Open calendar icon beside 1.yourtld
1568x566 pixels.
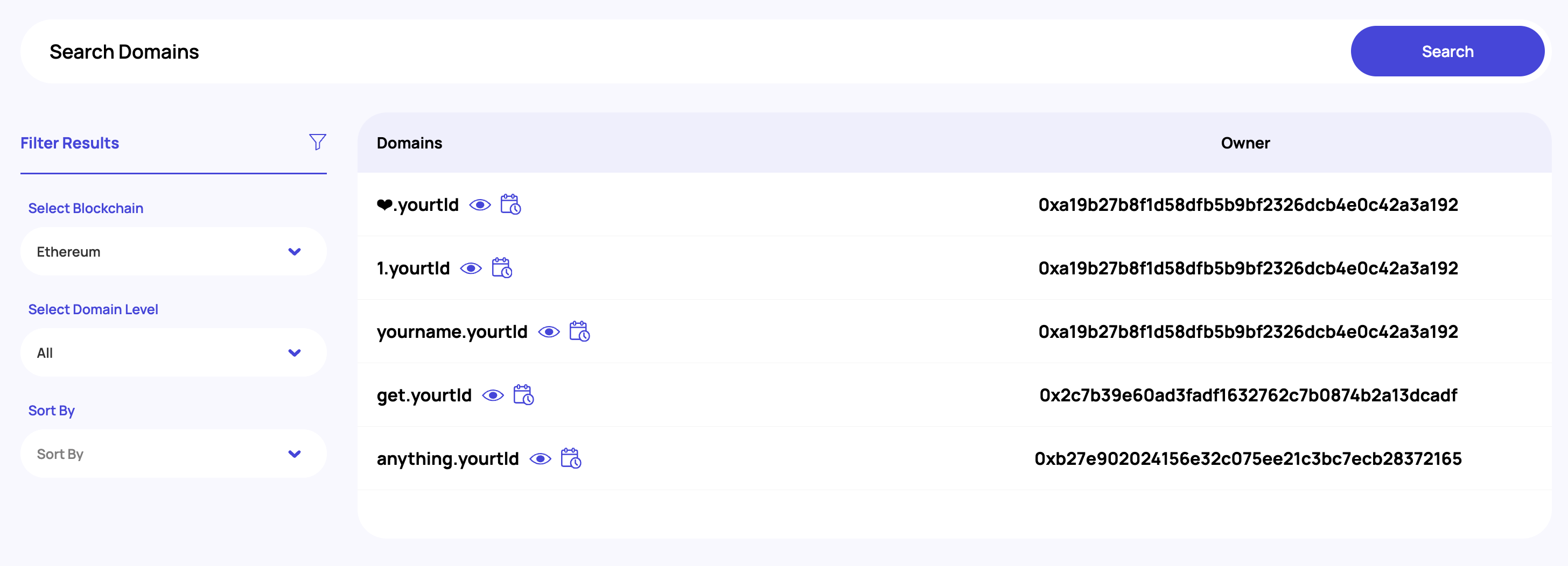(501, 268)
